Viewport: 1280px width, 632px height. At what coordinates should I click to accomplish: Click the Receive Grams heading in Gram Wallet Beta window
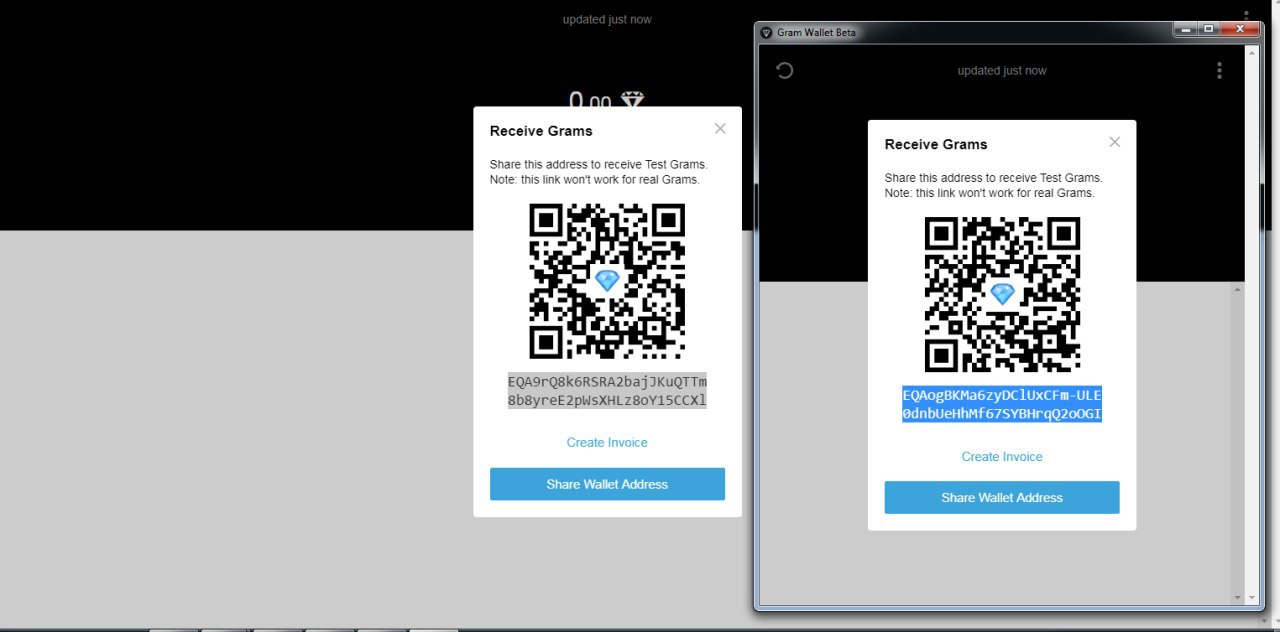pyautogui.click(x=936, y=144)
